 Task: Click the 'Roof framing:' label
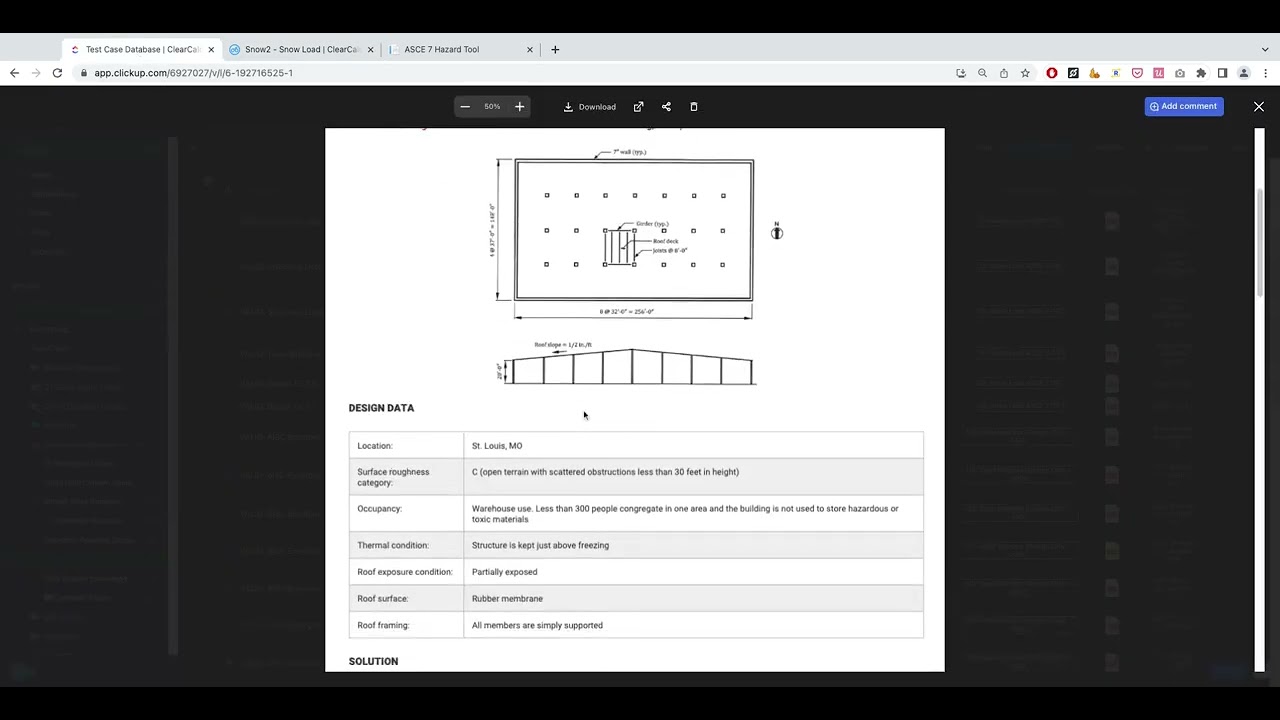(x=383, y=626)
